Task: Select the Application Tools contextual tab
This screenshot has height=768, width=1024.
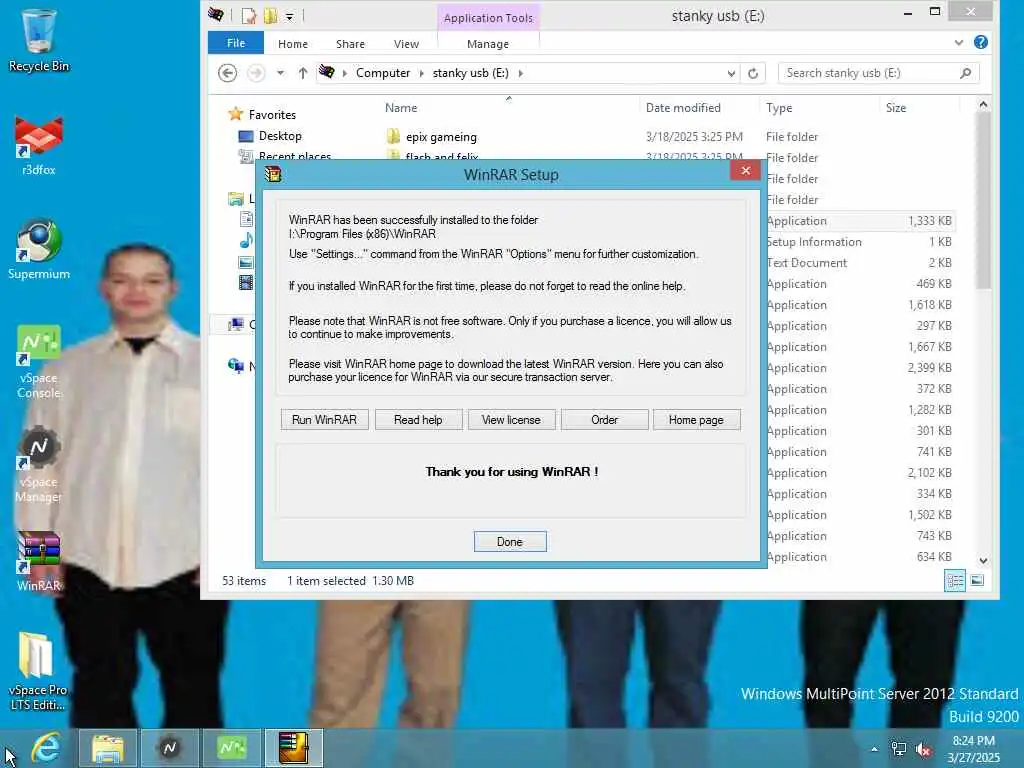Action: tap(488, 18)
